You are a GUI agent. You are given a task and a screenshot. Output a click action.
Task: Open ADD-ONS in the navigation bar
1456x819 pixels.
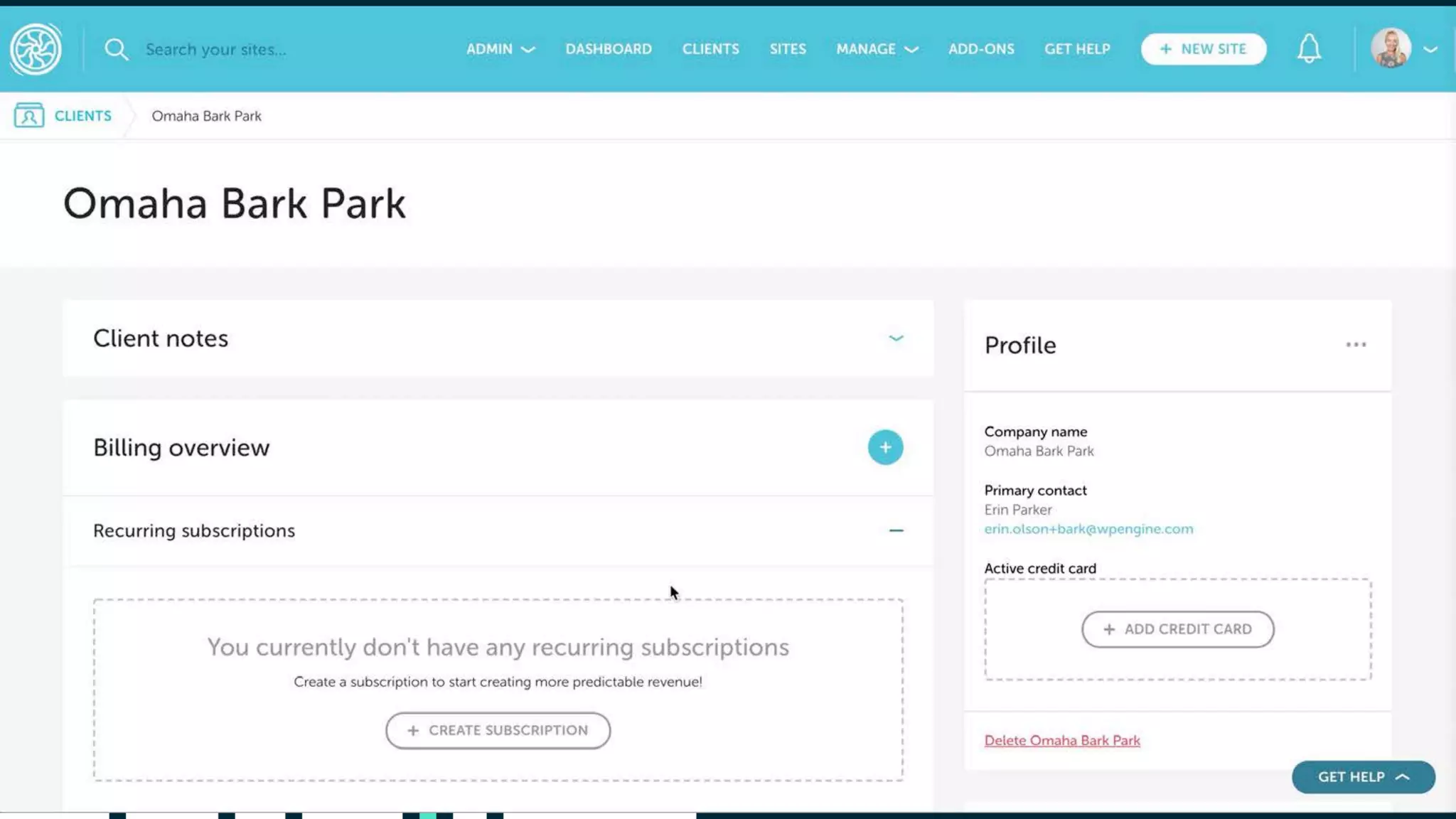pyautogui.click(x=981, y=49)
